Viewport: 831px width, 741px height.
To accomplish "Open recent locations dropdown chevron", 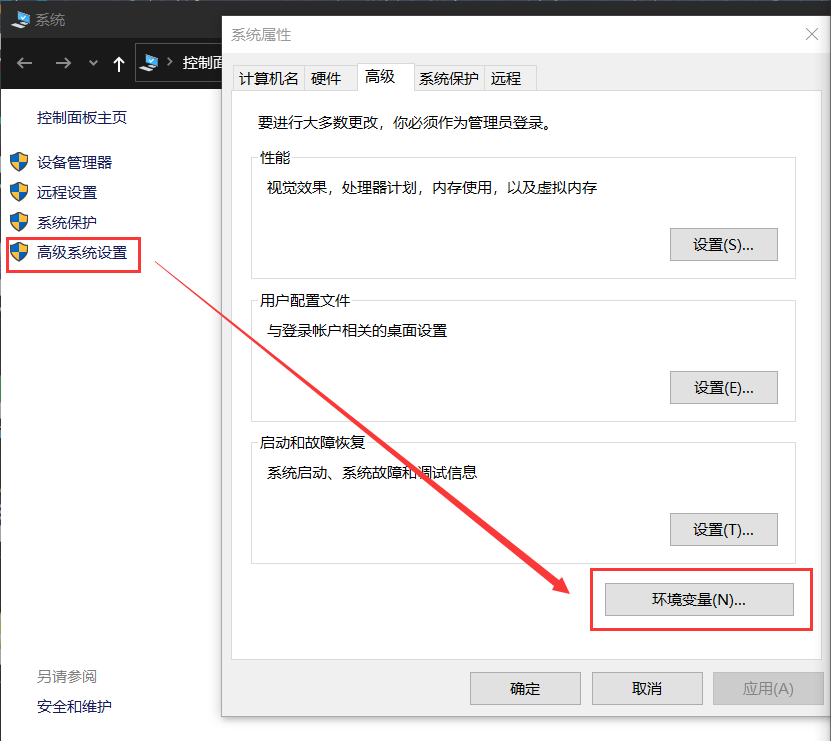I will (93, 64).
